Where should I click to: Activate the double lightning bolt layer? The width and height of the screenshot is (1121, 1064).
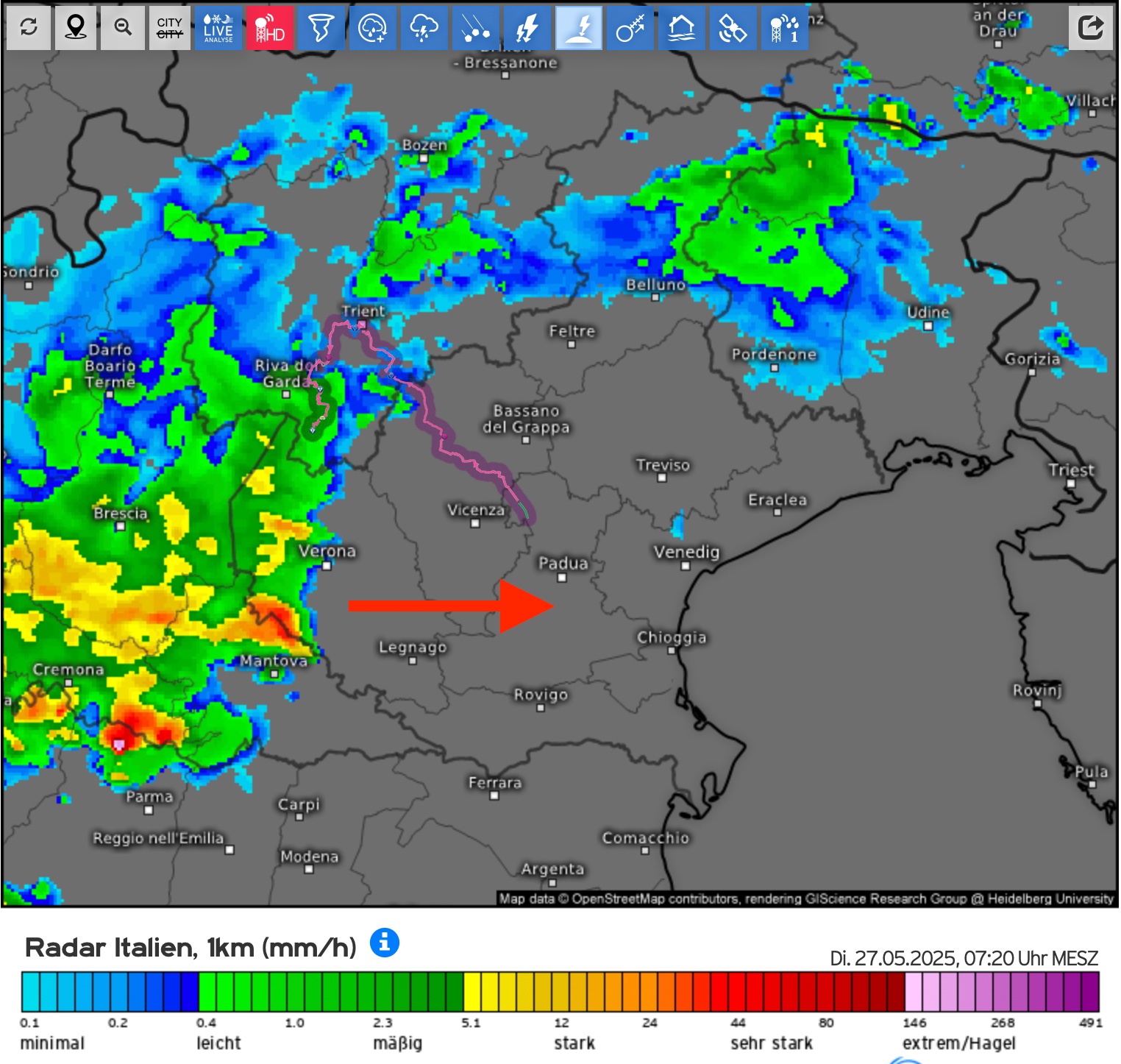(527, 28)
